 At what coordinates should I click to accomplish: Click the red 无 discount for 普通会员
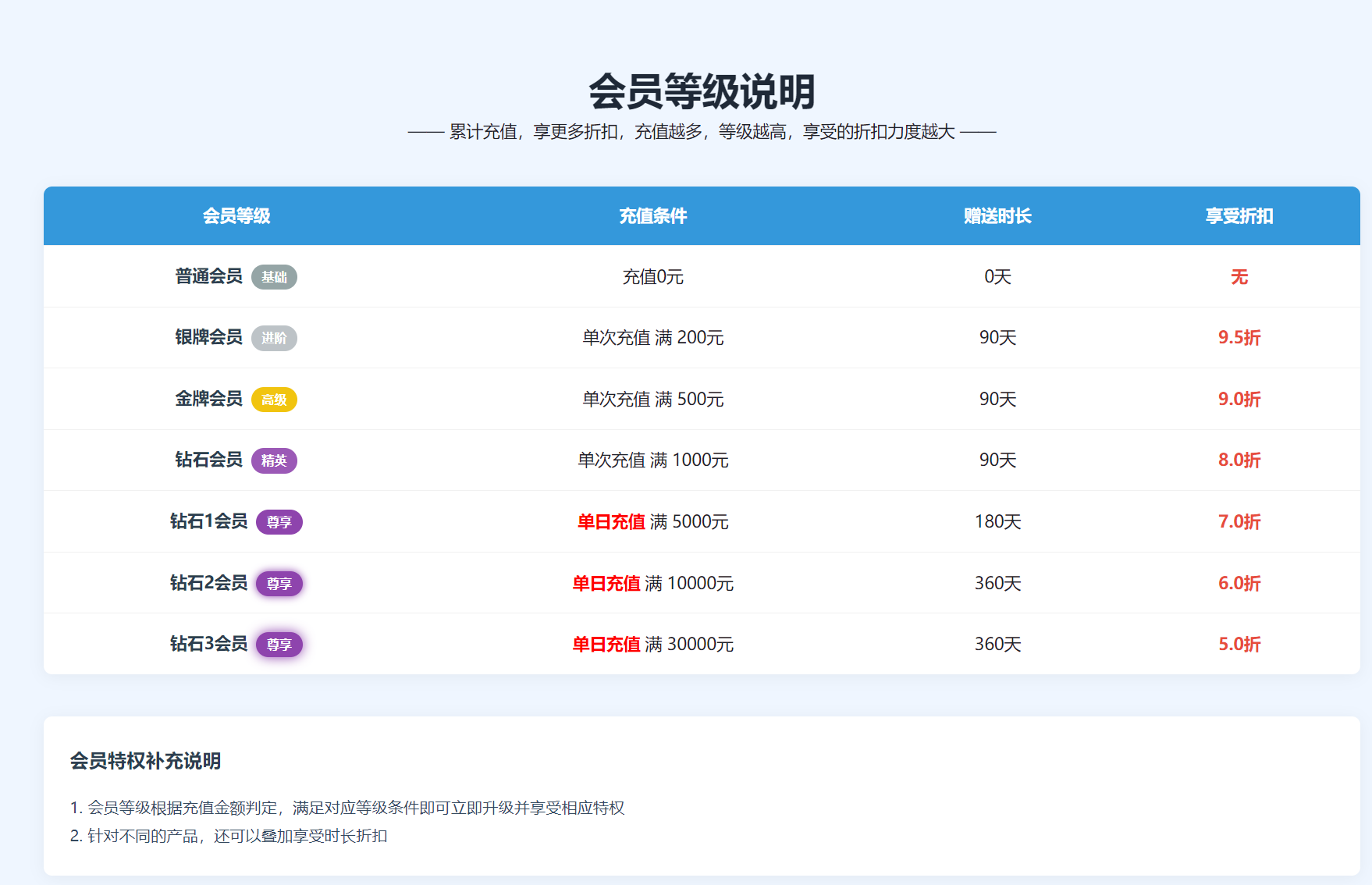point(1239,277)
